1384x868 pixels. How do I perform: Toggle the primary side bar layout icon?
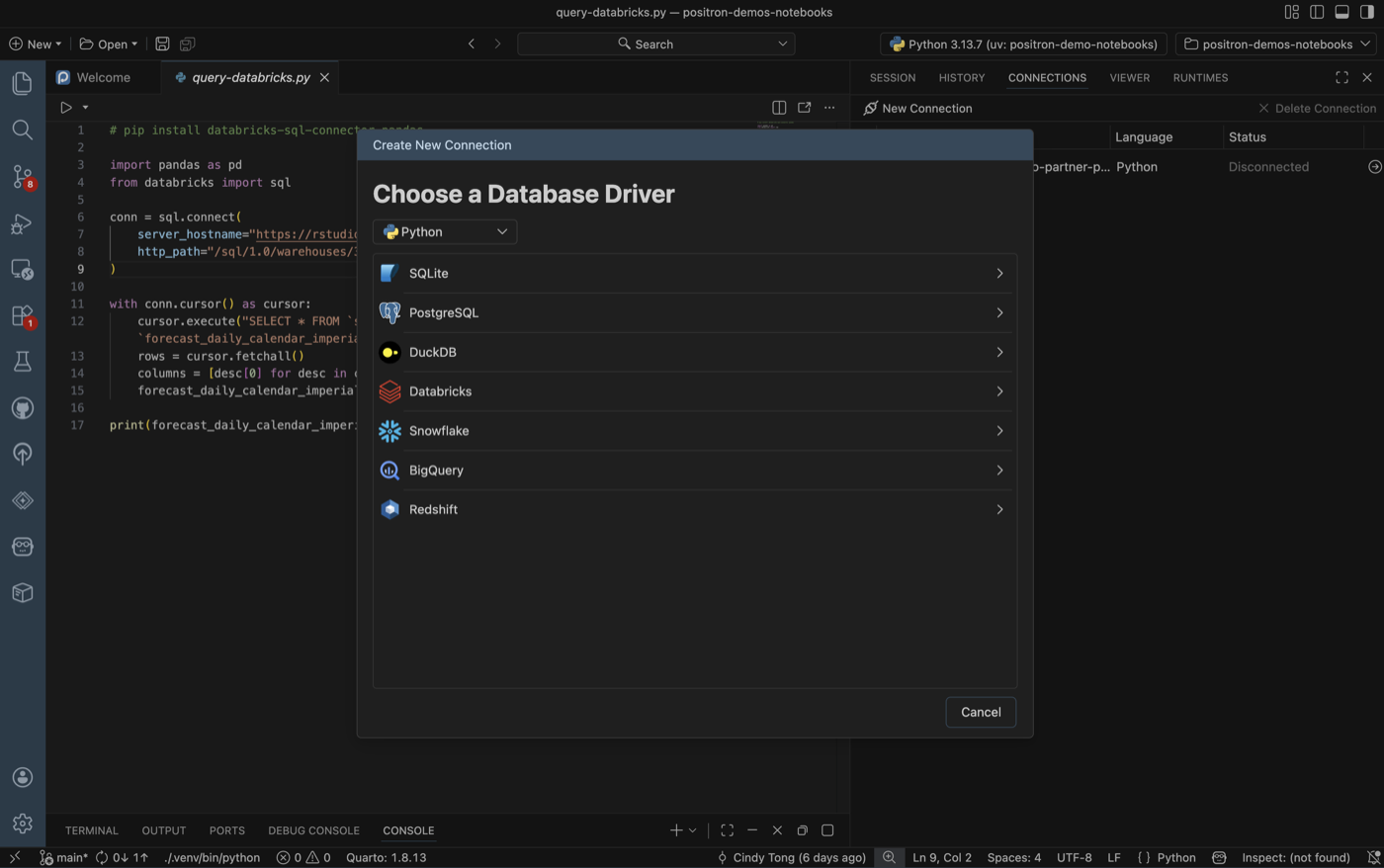coord(1317,12)
